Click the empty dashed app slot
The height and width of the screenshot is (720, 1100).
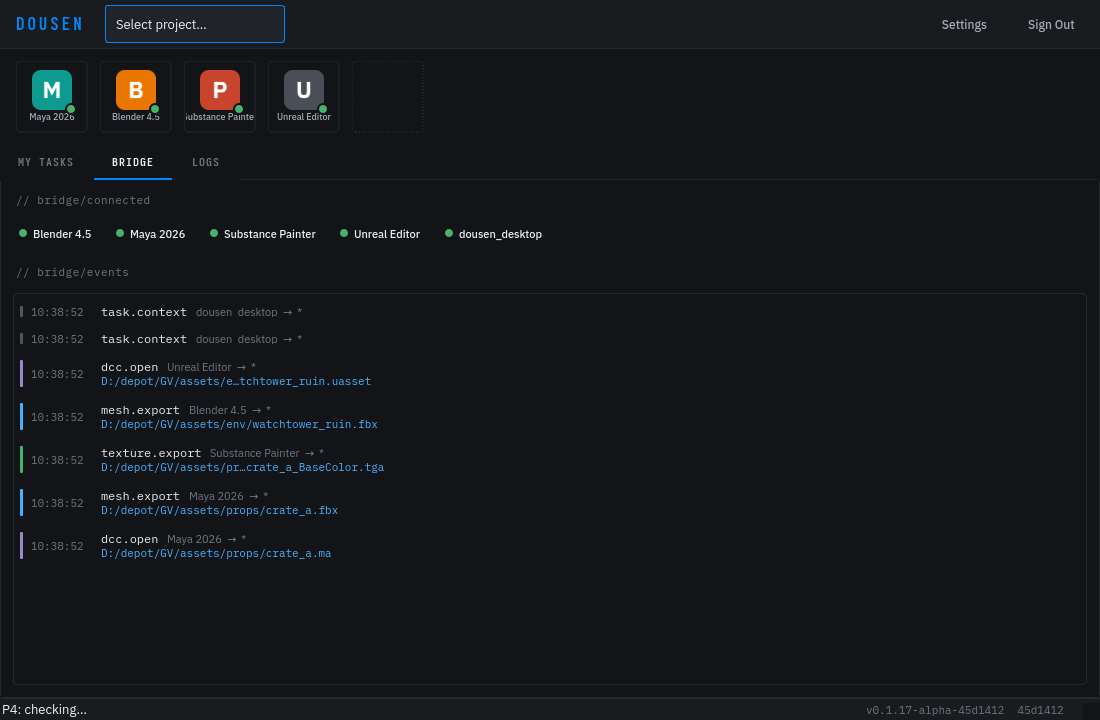coord(388,97)
